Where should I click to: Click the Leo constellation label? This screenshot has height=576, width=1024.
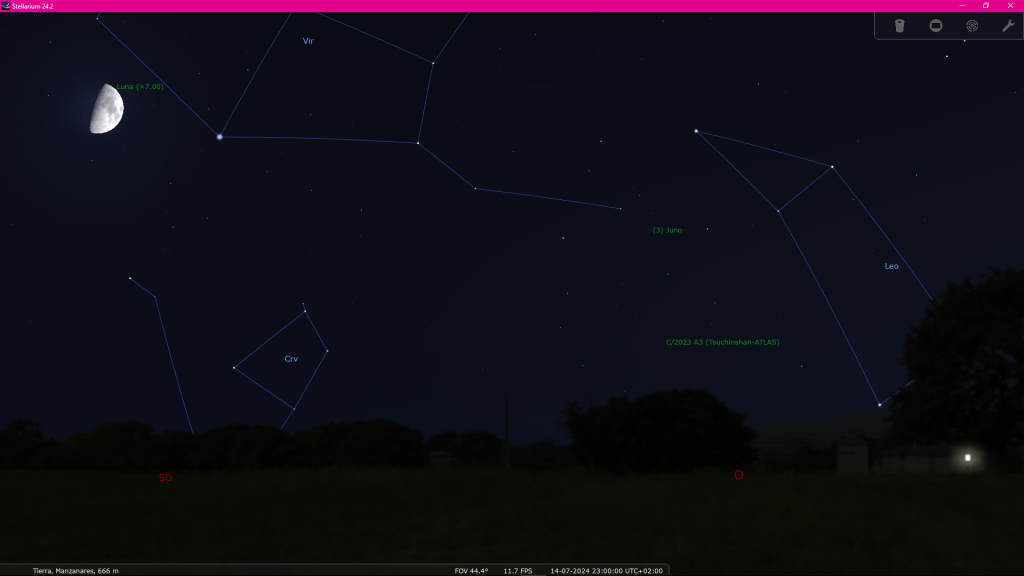891,266
